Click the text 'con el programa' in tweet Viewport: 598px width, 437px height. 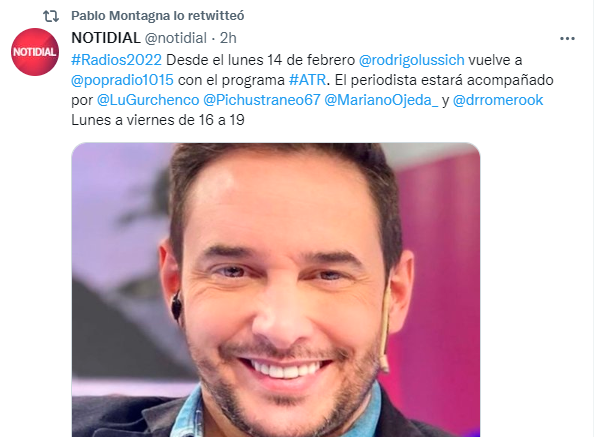point(231,80)
